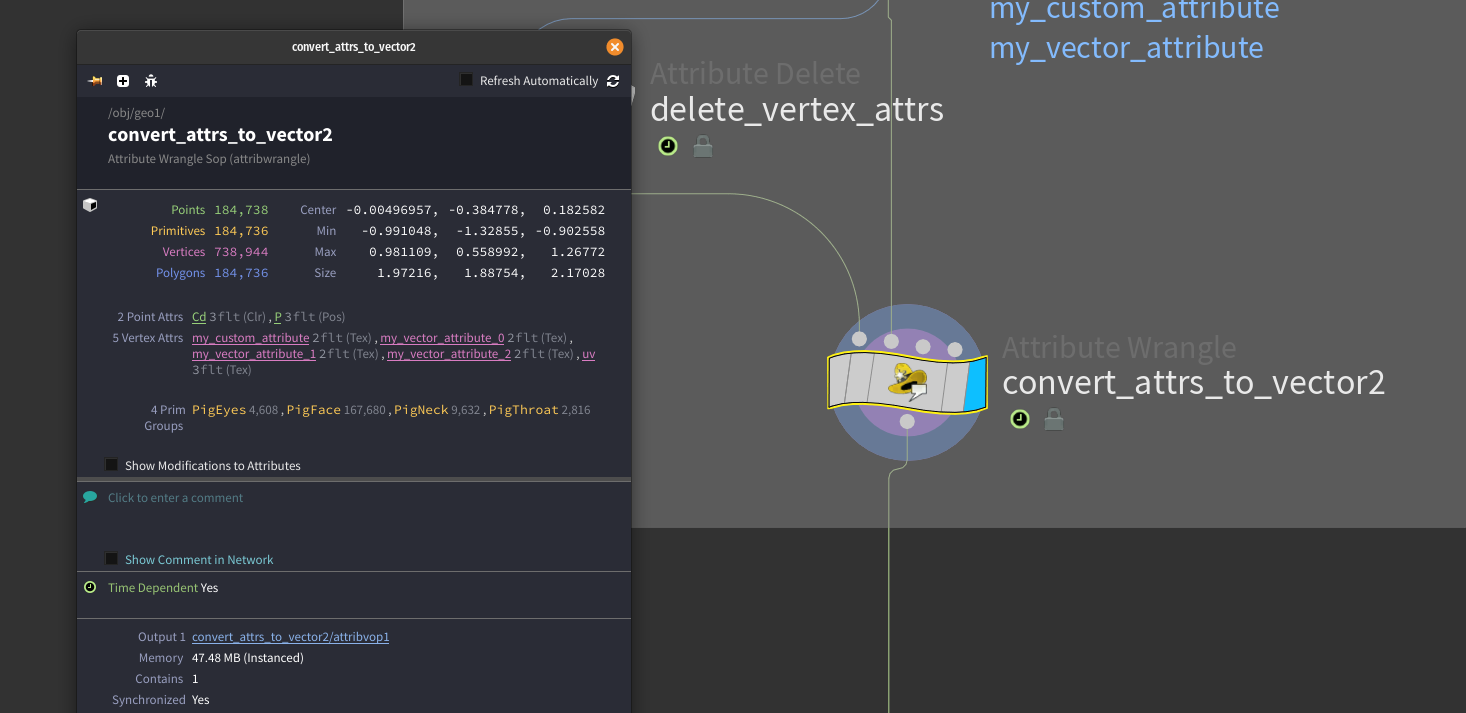Screen dimensions: 1466x713
Task: Click the clock badge on the delete_vertex_attrs node
Action: pyautogui.click(x=667, y=145)
